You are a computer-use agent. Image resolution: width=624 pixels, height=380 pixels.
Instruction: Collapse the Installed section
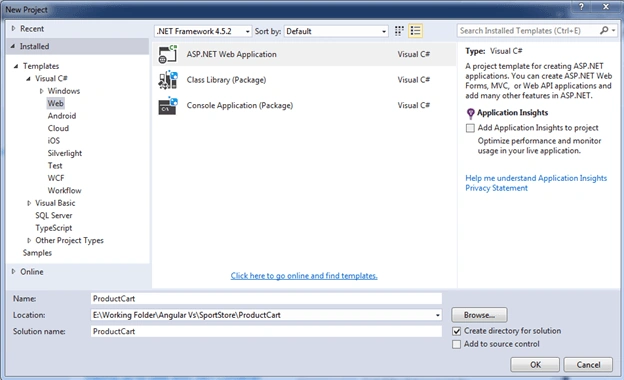click(x=13, y=47)
